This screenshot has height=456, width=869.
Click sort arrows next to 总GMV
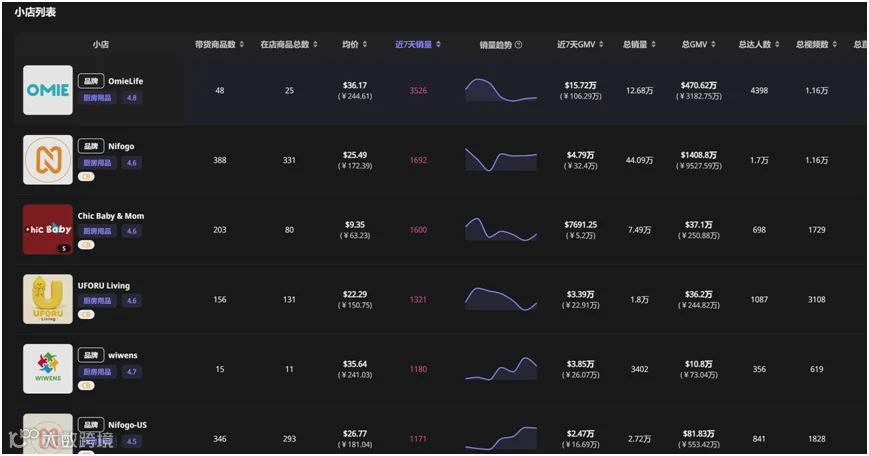tap(713, 44)
